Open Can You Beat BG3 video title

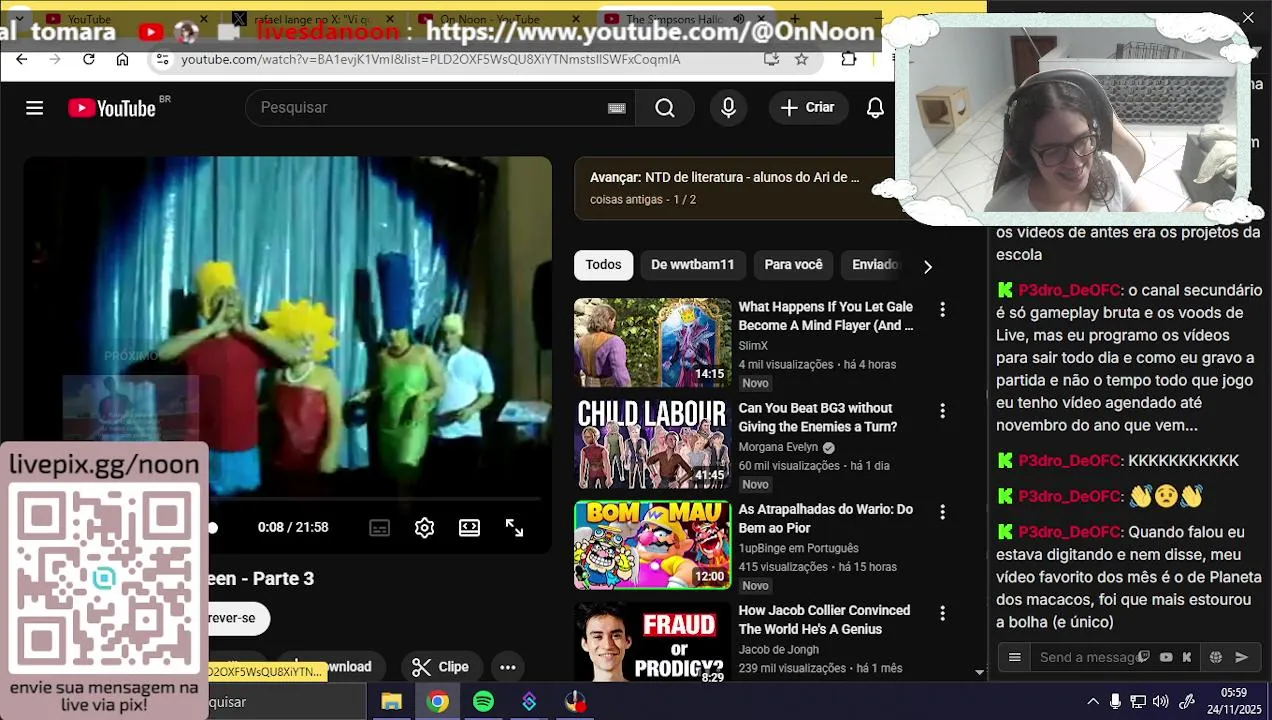coord(818,417)
